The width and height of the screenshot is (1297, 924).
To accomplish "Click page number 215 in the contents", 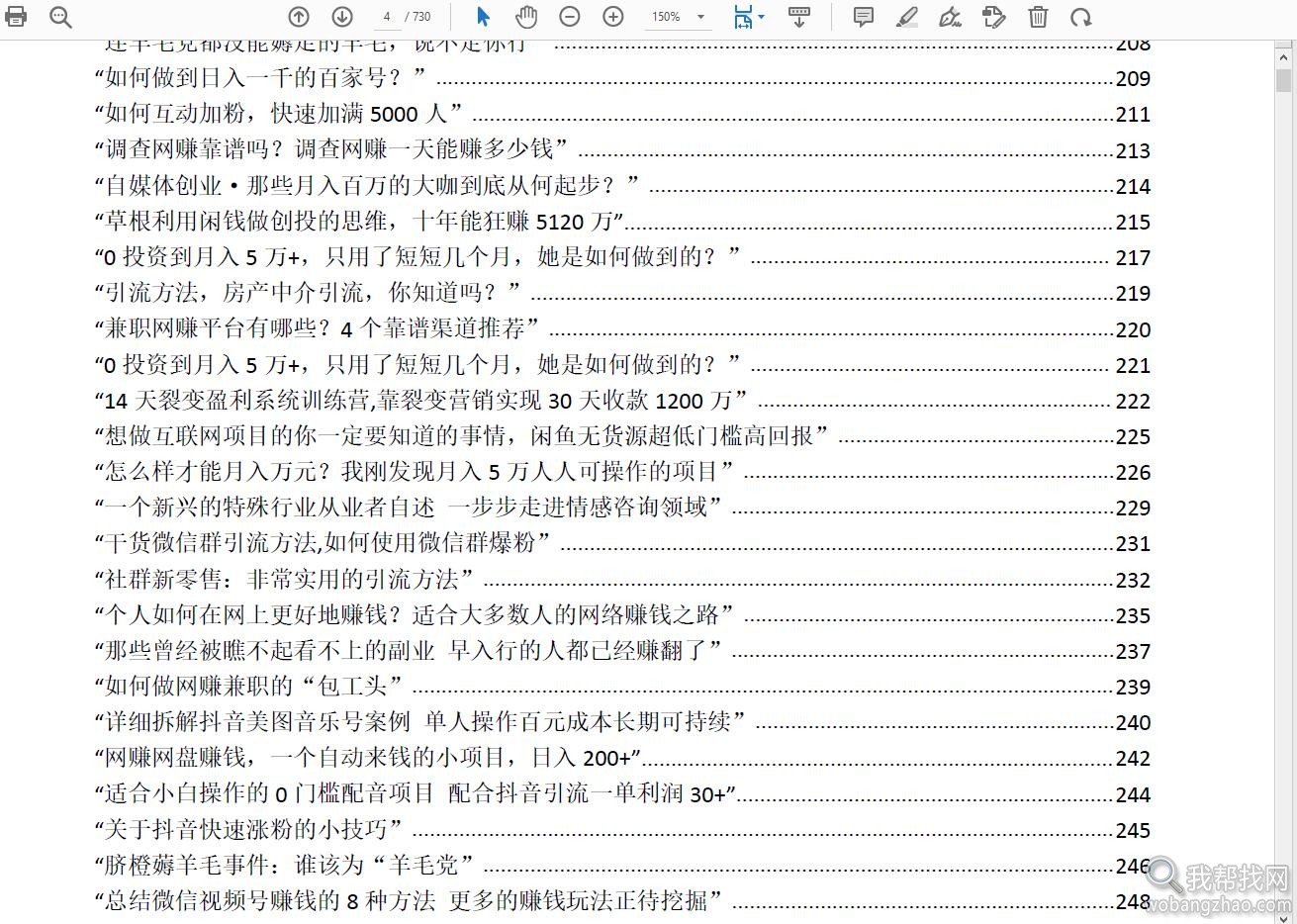I will pos(1133,222).
